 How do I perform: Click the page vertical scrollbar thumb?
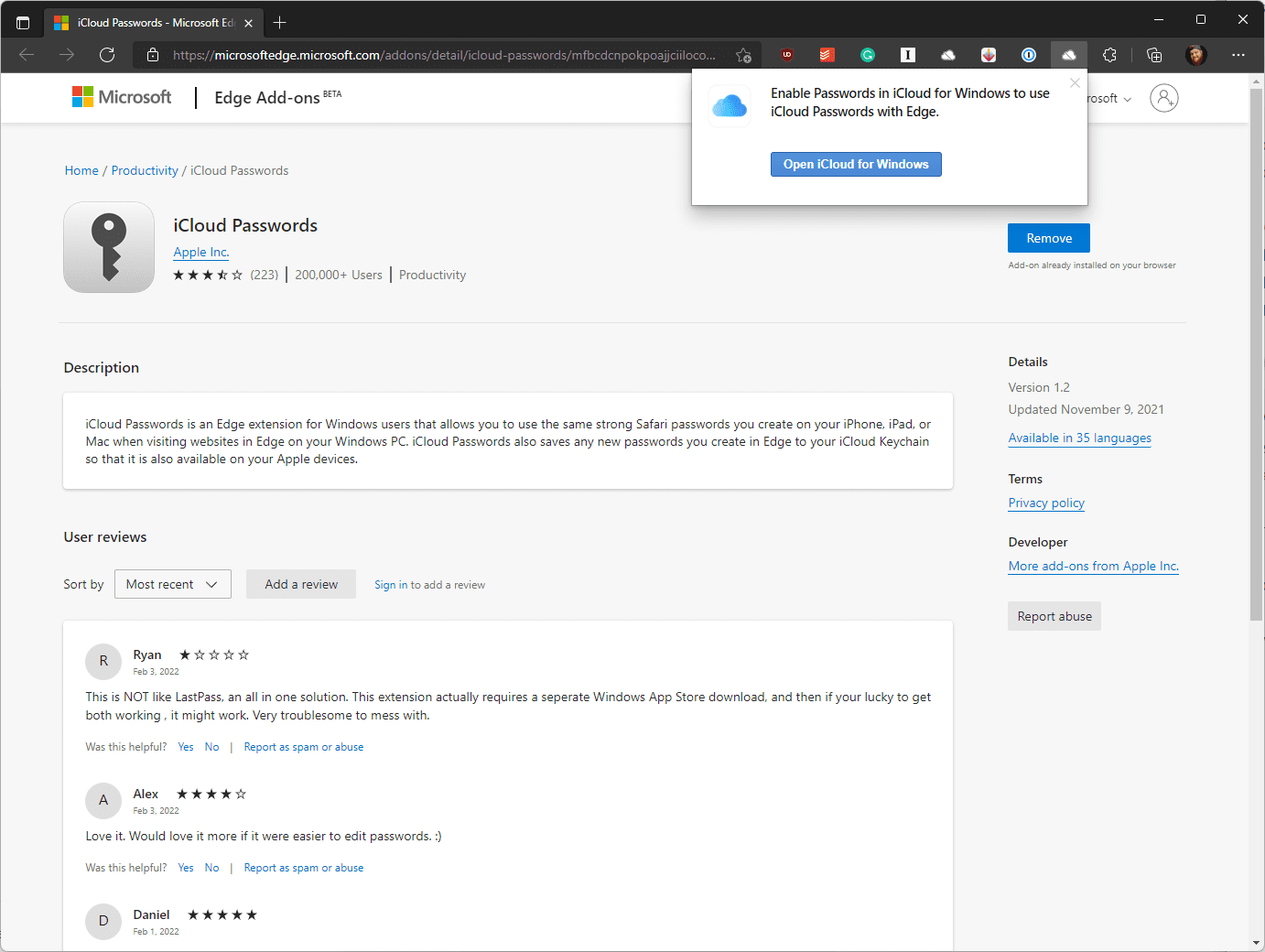coord(1257,355)
